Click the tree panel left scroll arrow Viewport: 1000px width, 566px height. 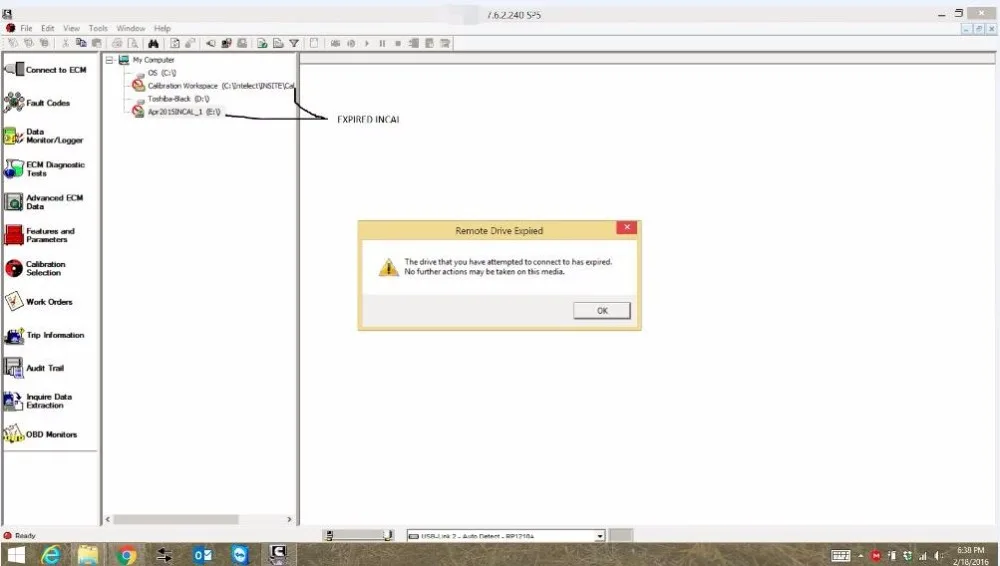[x=108, y=519]
